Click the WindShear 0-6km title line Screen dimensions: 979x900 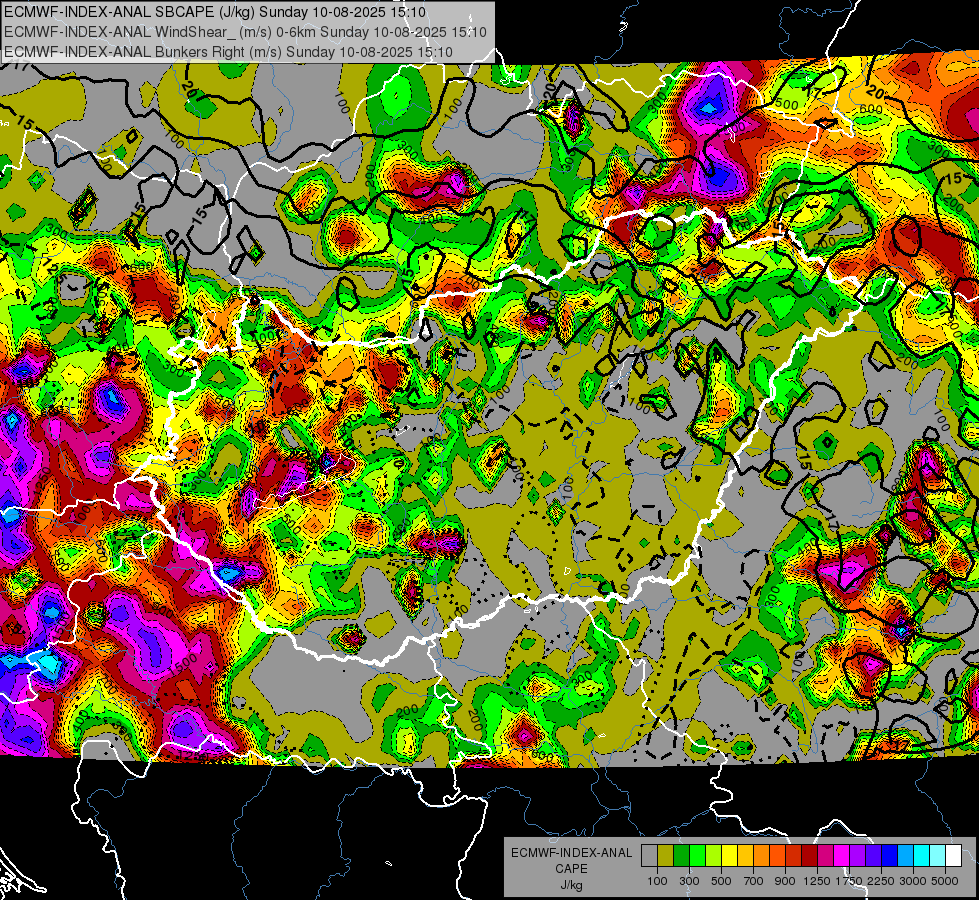(x=245, y=32)
